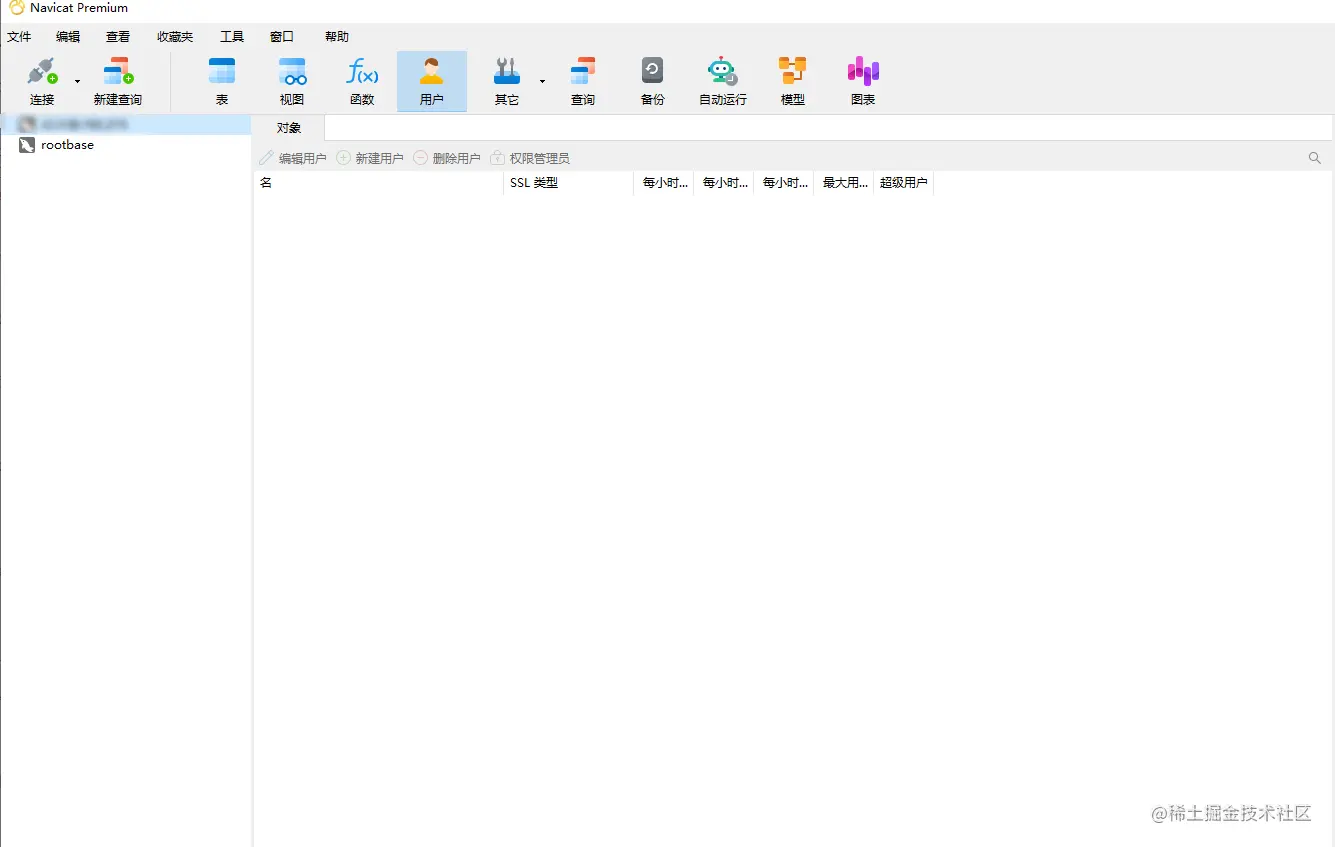1335x847 pixels.
Task: Sort by the SSL 类型 column header
Action: click(568, 183)
